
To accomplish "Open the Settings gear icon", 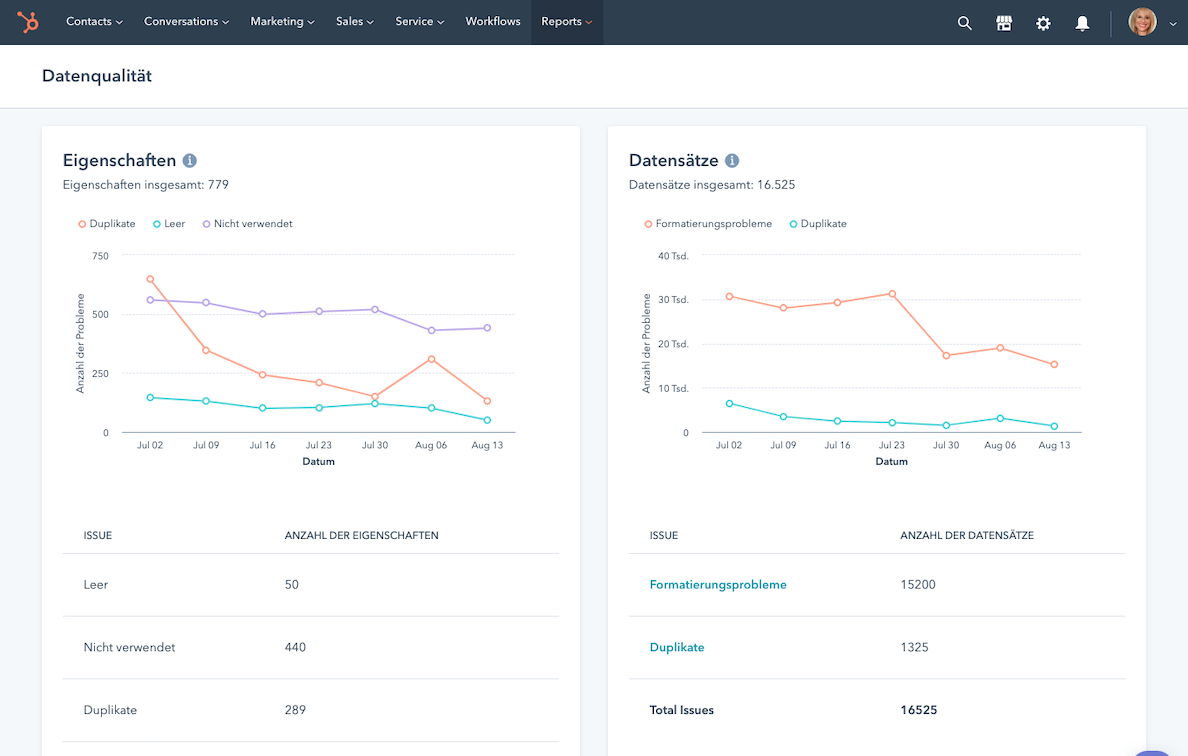I will (1043, 23).
